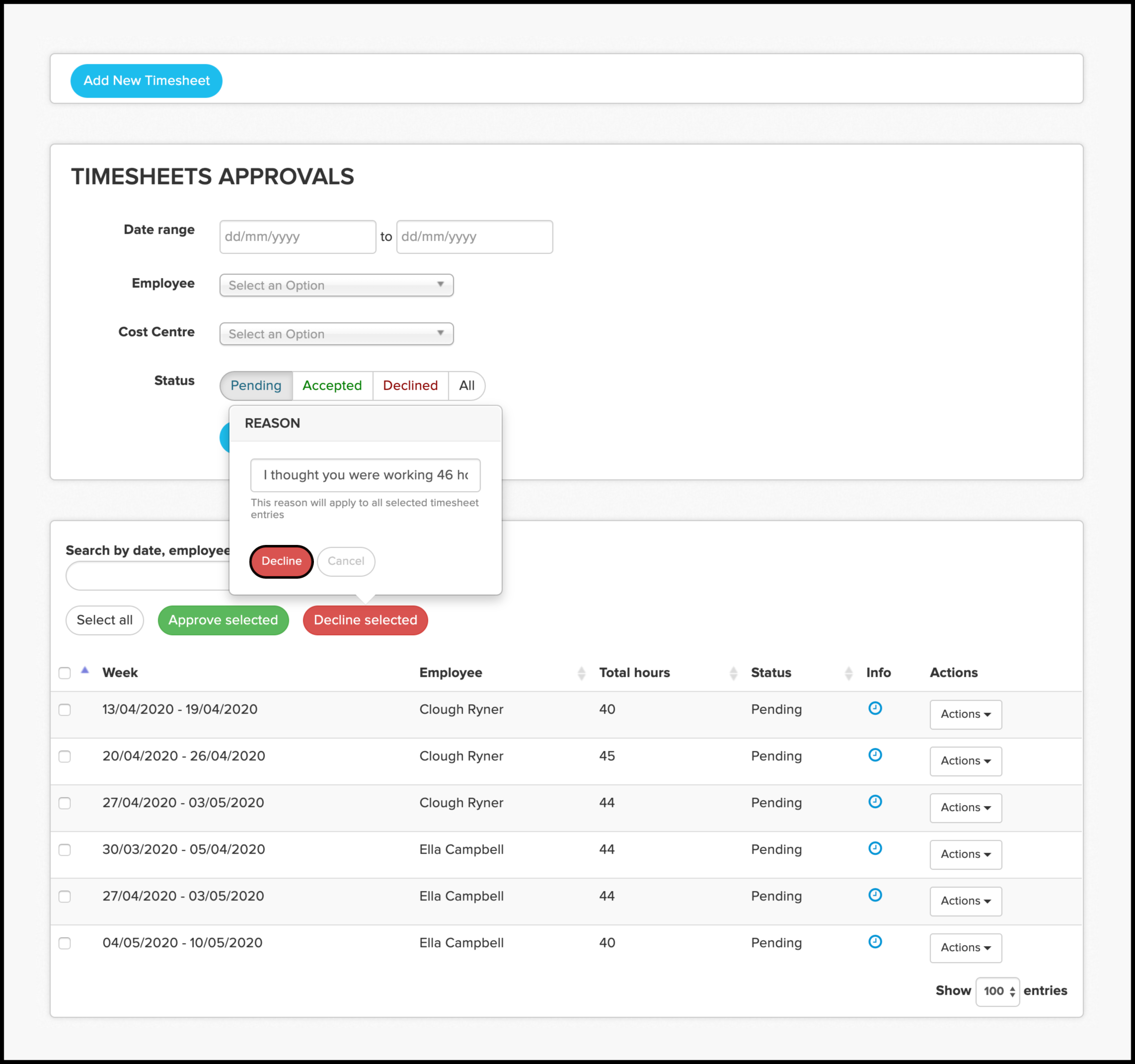Tick checkbox for 13/04/2020 - 19/04/2020 row
Image resolution: width=1135 pixels, height=1064 pixels.
tap(65, 709)
